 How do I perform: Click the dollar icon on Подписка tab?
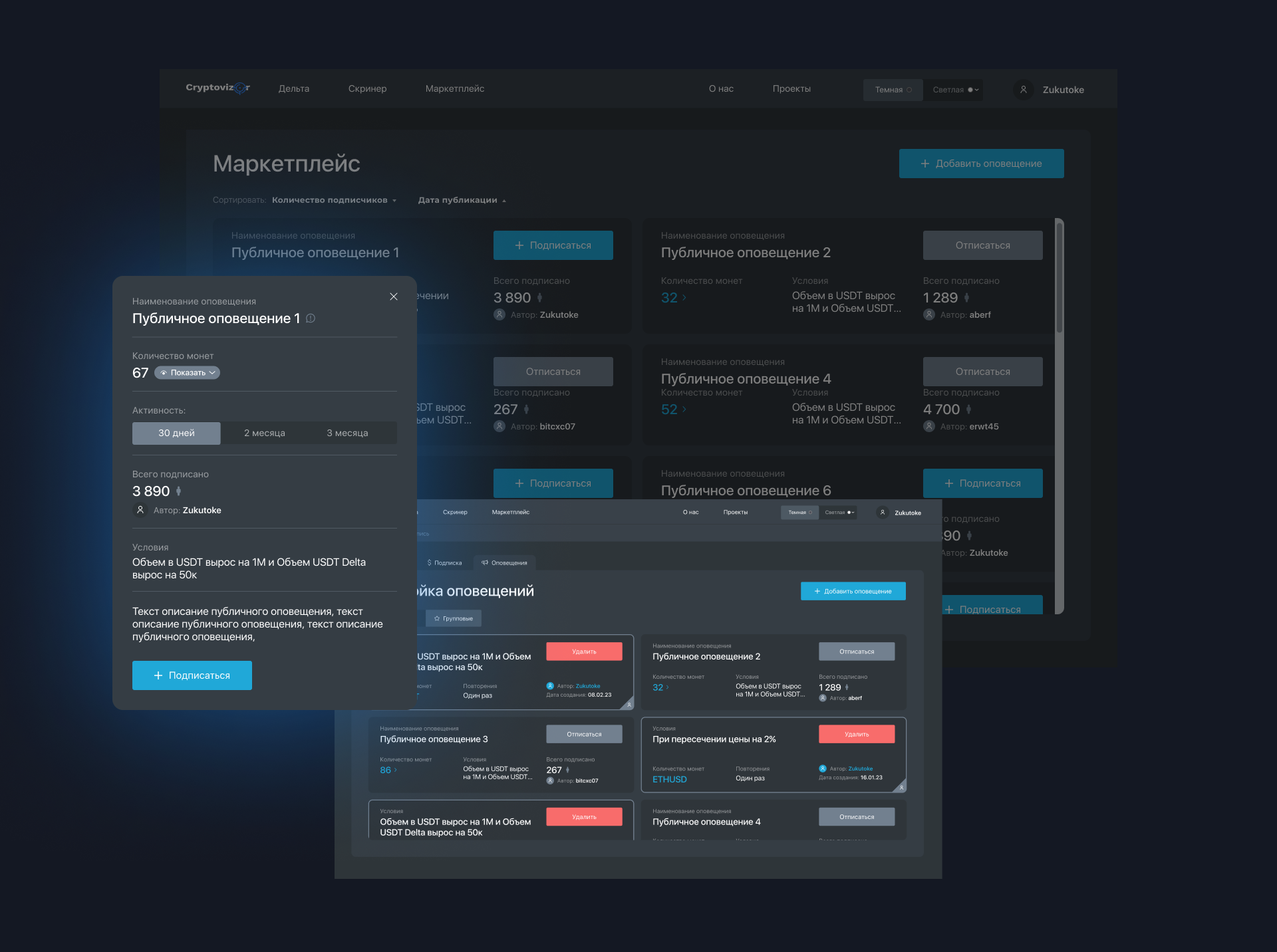(430, 562)
